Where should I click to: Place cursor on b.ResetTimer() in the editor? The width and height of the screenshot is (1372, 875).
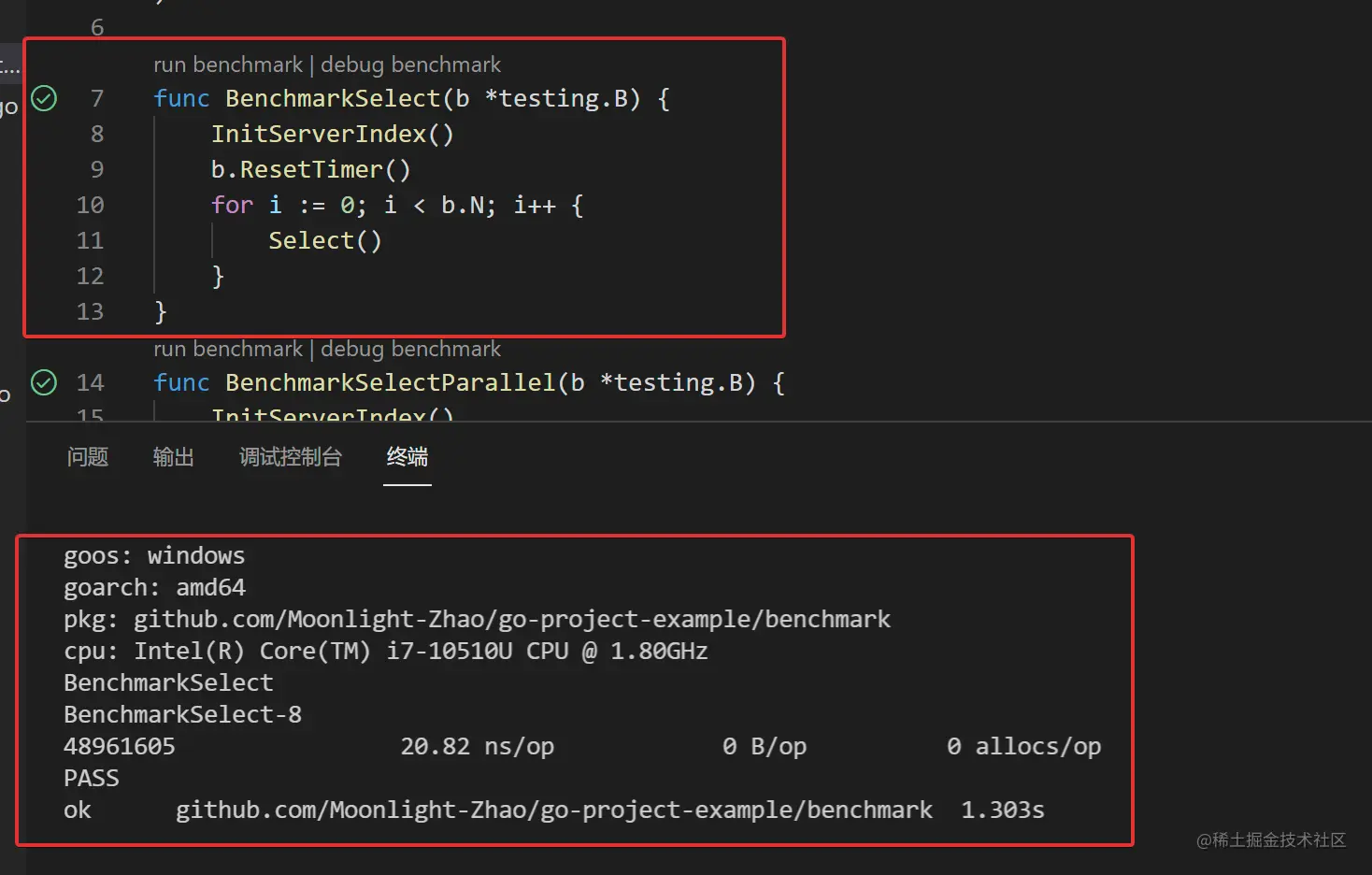(x=310, y=169)
